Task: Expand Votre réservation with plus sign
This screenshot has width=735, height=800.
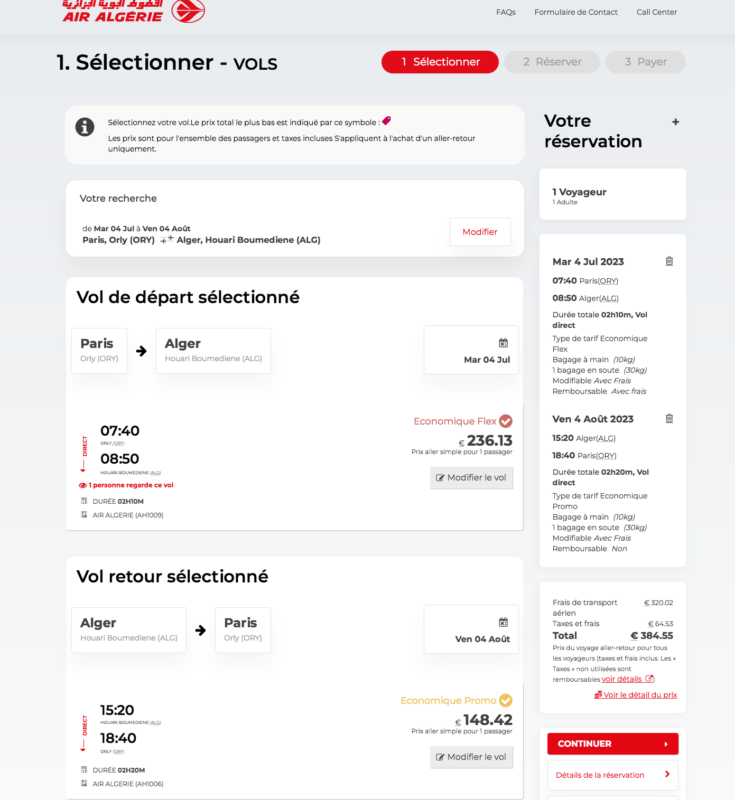Action: point(675,122)
